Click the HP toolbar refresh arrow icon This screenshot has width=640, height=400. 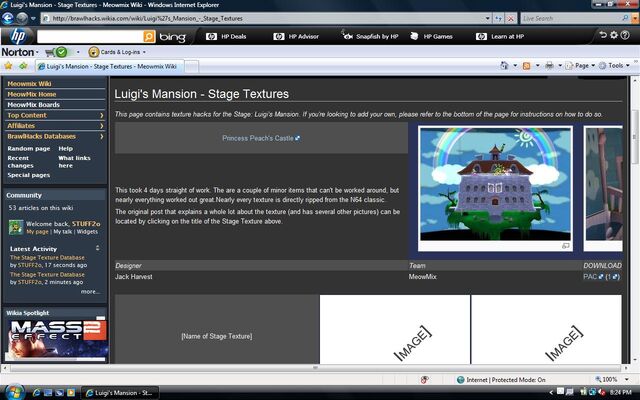click(x=603, y=35)
